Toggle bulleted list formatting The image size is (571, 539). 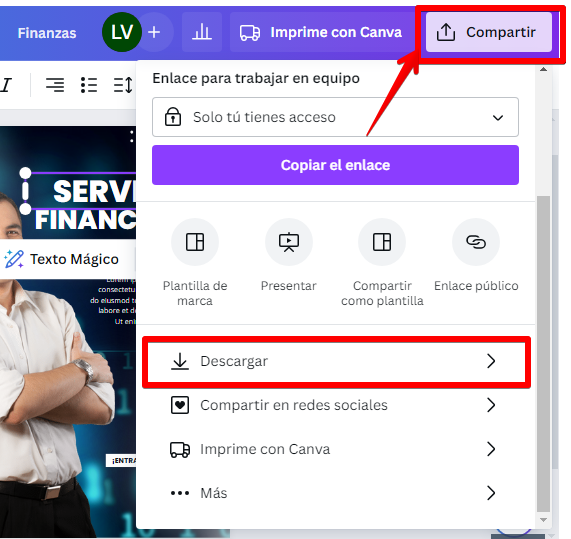coord(89,85)
